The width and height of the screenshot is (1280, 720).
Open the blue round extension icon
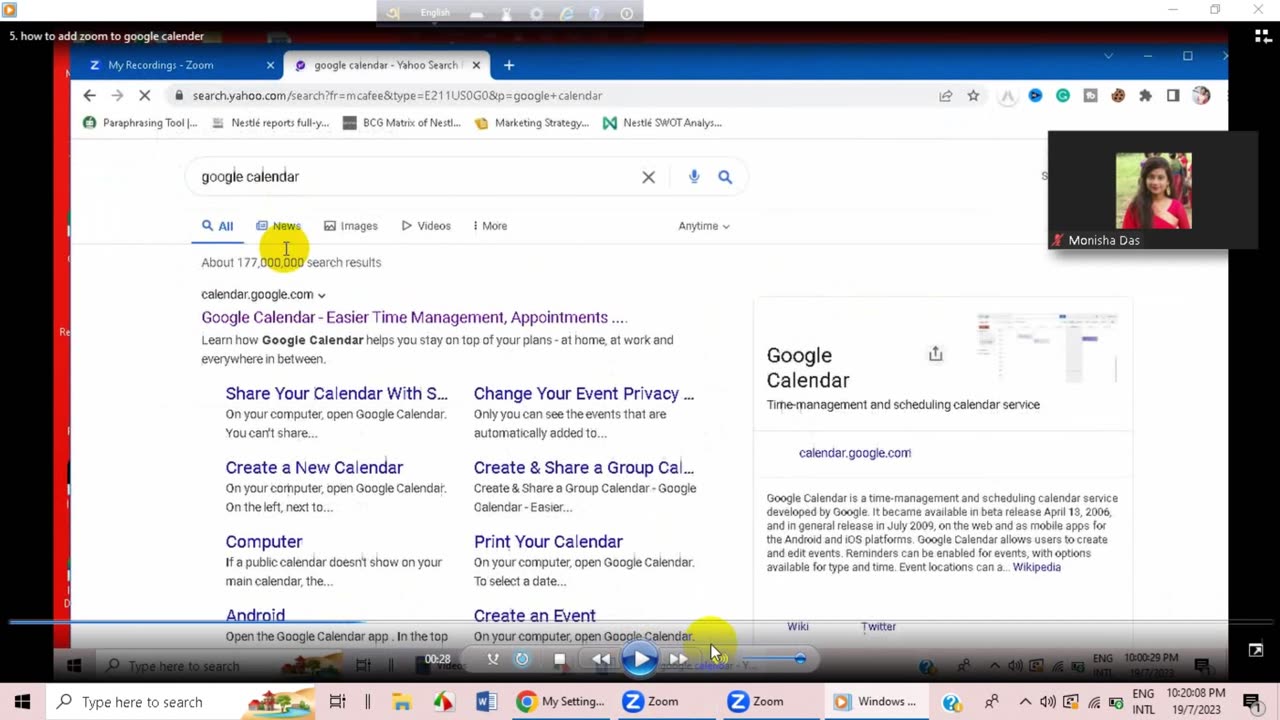click(1035, 95)
